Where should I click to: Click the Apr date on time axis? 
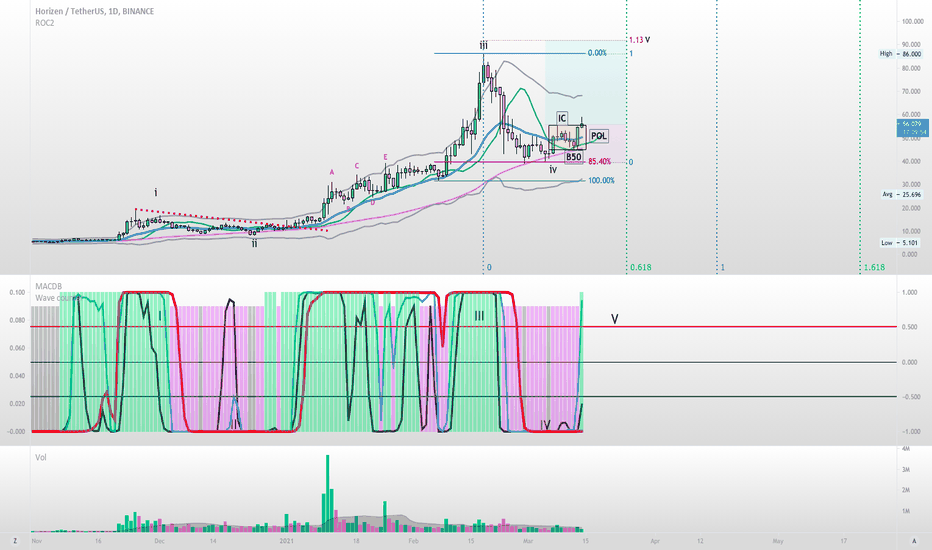655,541
